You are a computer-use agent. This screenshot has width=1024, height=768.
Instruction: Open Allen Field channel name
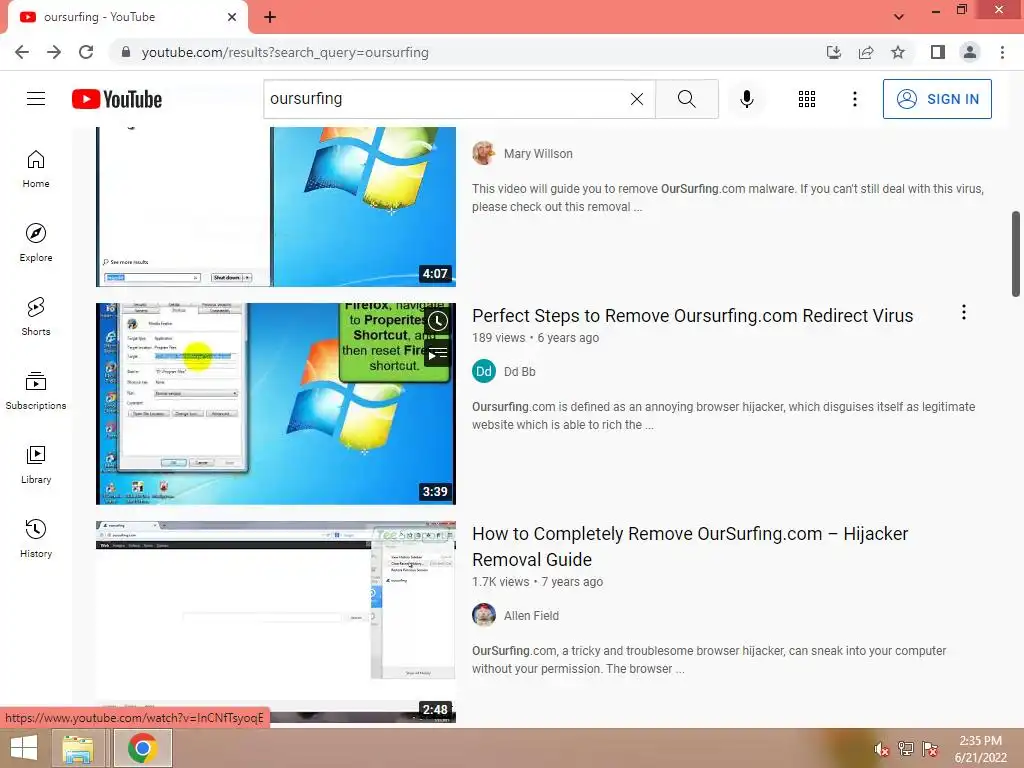tap(532, 615)
